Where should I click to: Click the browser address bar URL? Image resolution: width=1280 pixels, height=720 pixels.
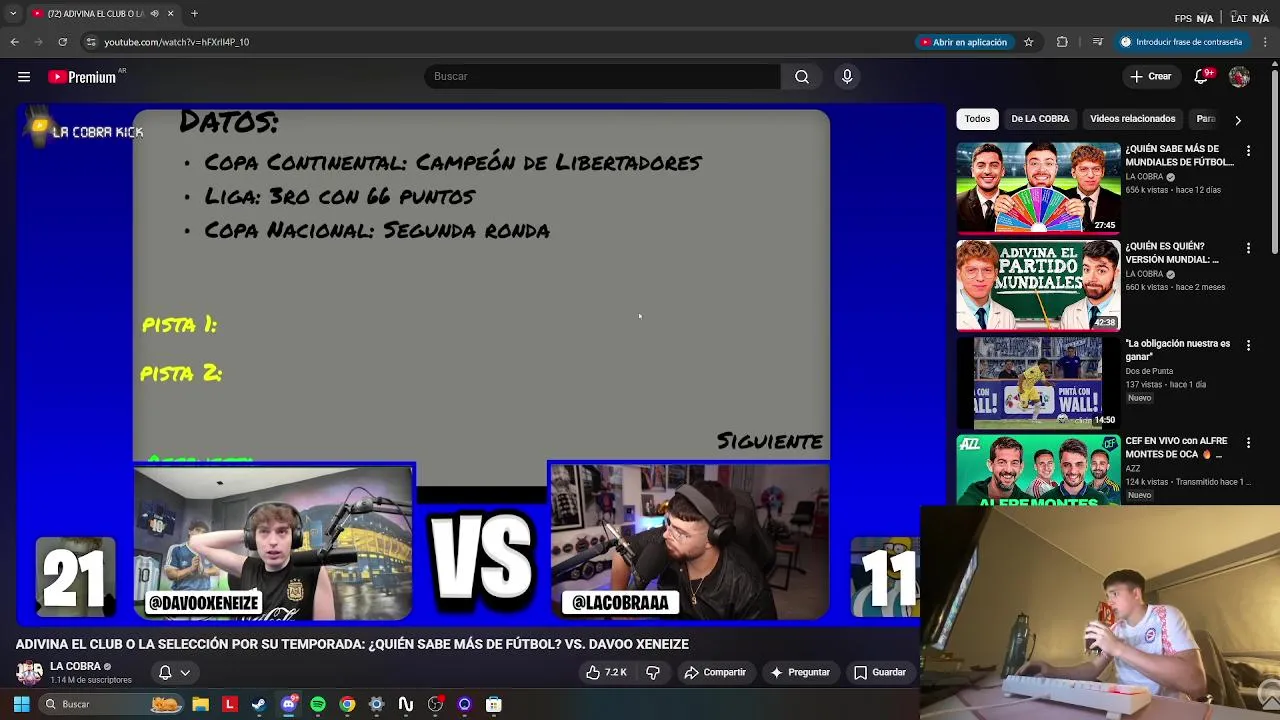coord(176,42)
